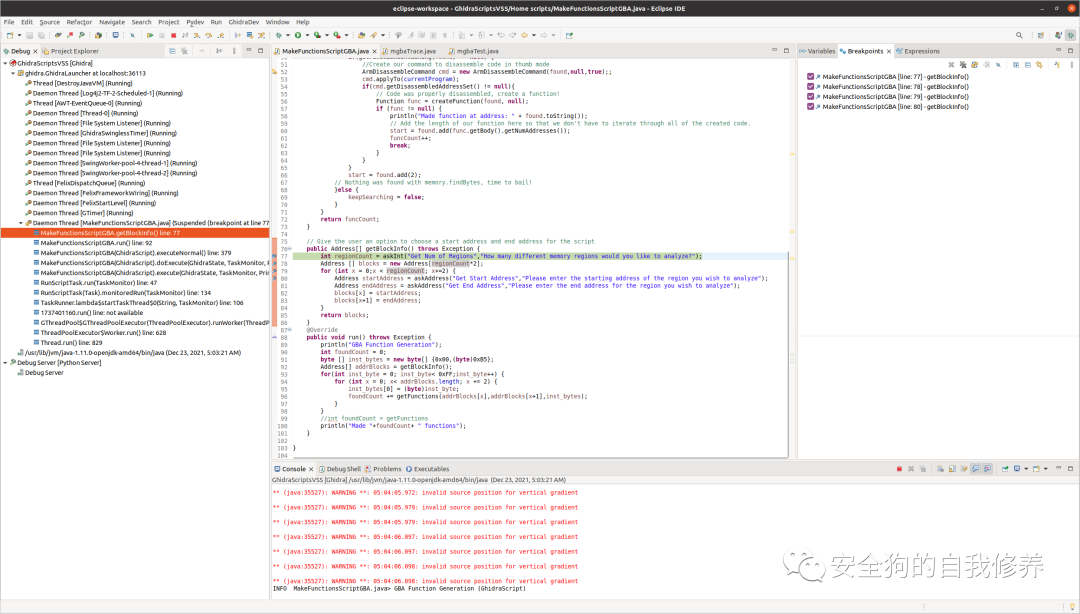Click the Skip All Breakpoints icon in Breakpoints view
The width and height of the screenshot is (1080, 614).
point(998,65)
